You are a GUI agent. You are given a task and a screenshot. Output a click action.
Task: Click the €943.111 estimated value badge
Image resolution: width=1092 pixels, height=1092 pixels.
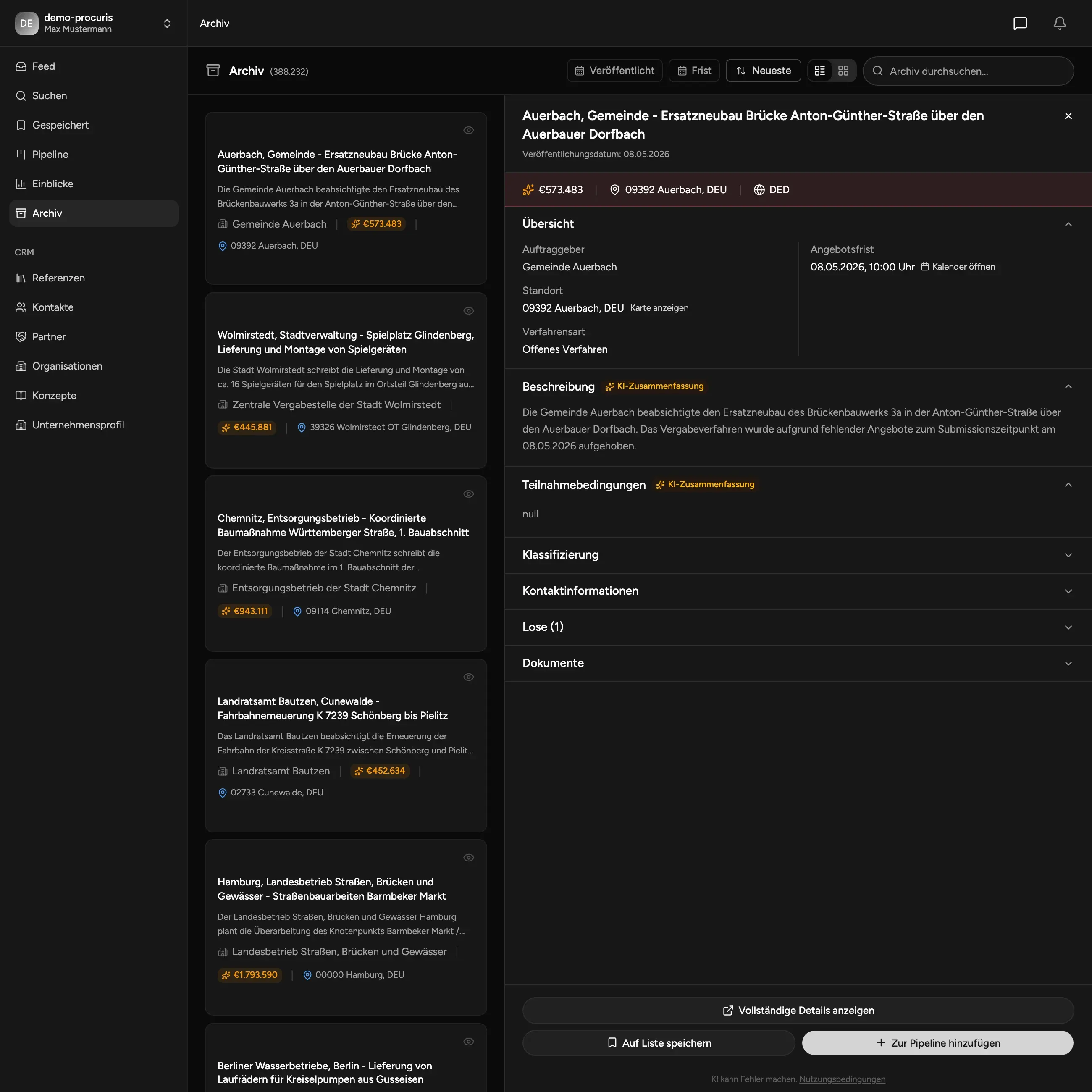(245, 611)
